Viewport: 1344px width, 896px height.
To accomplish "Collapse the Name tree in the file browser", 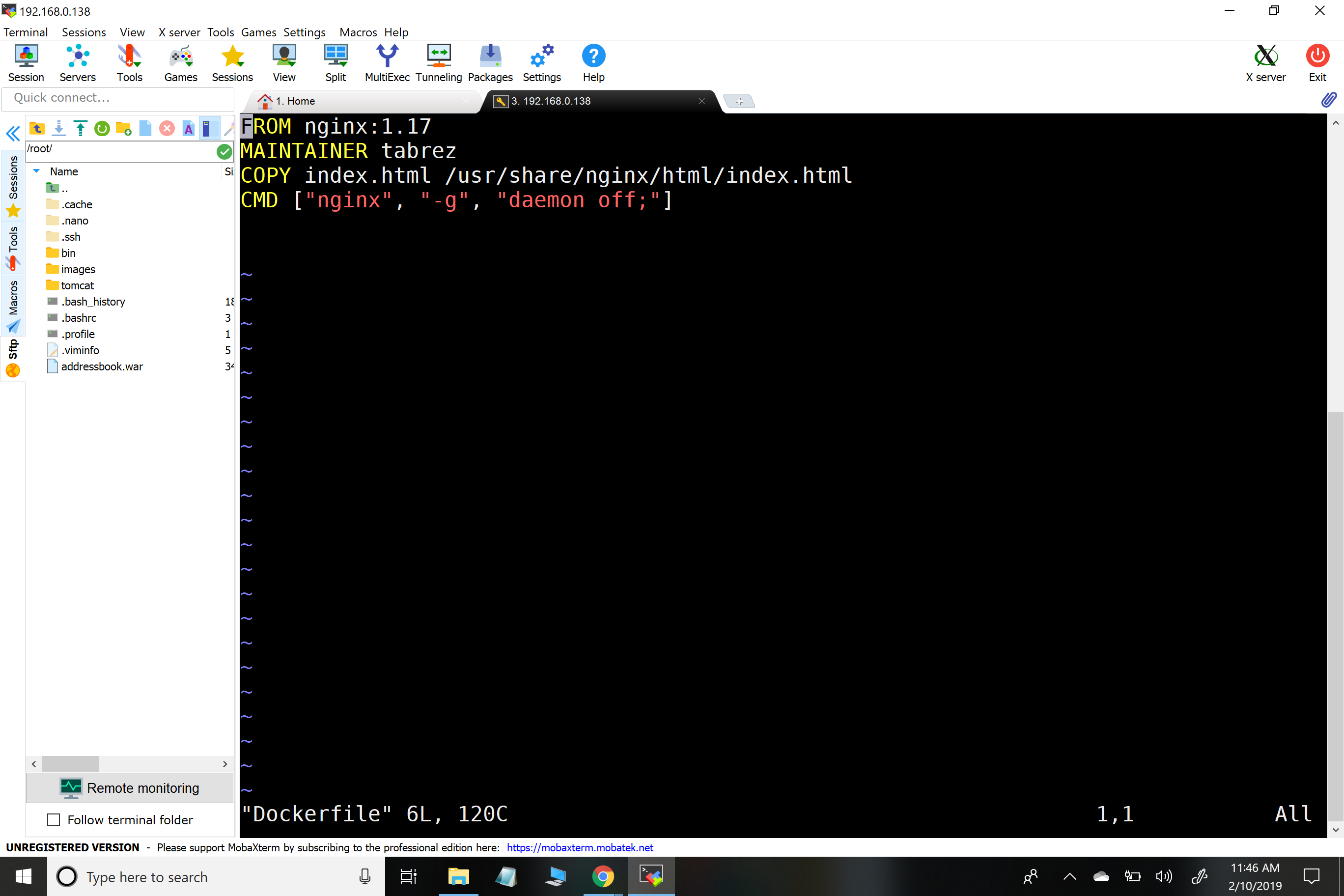I will pyautogui.click(x=36, y=171).
